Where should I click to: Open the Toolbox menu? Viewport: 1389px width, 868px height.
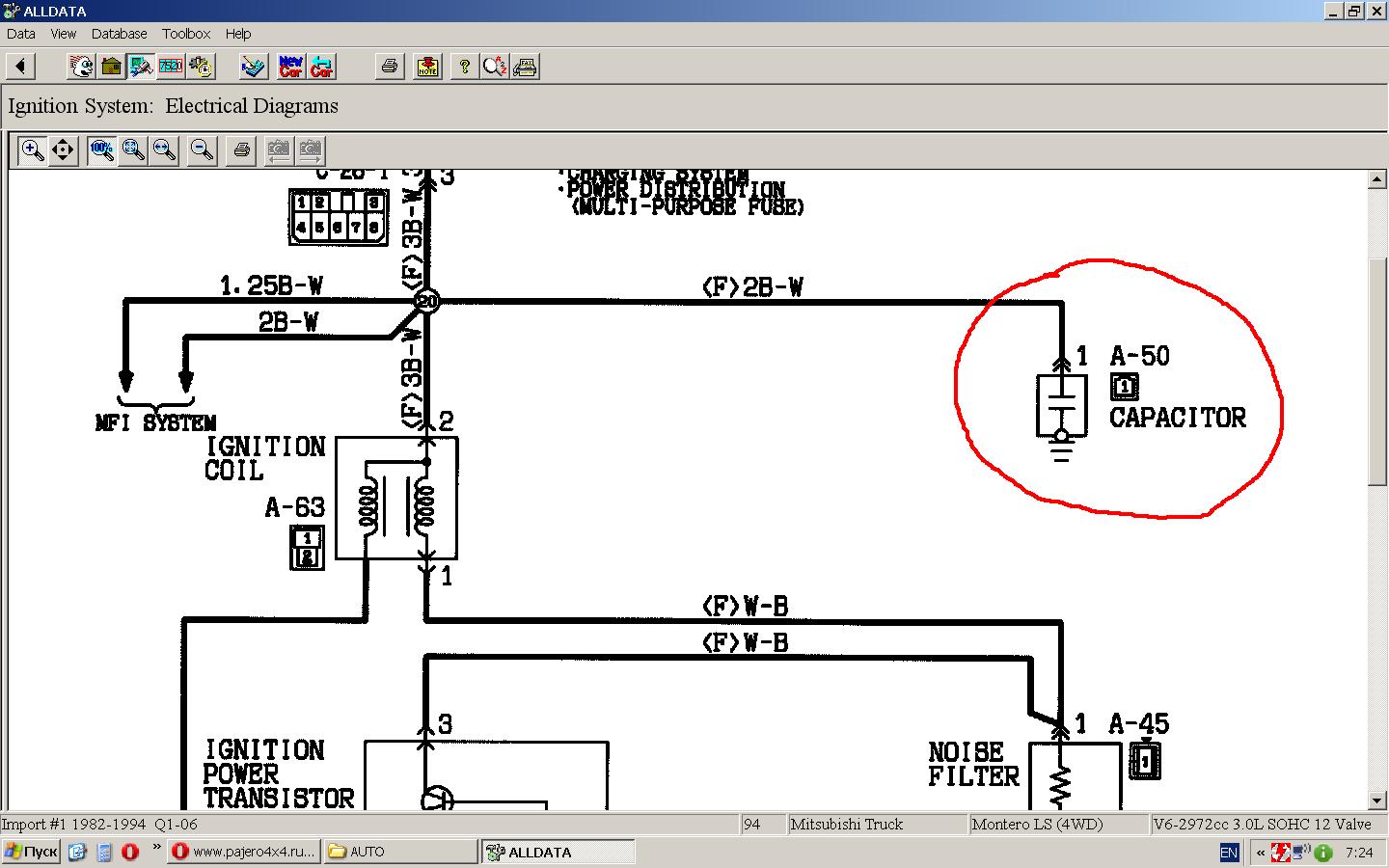pos(186,34)
